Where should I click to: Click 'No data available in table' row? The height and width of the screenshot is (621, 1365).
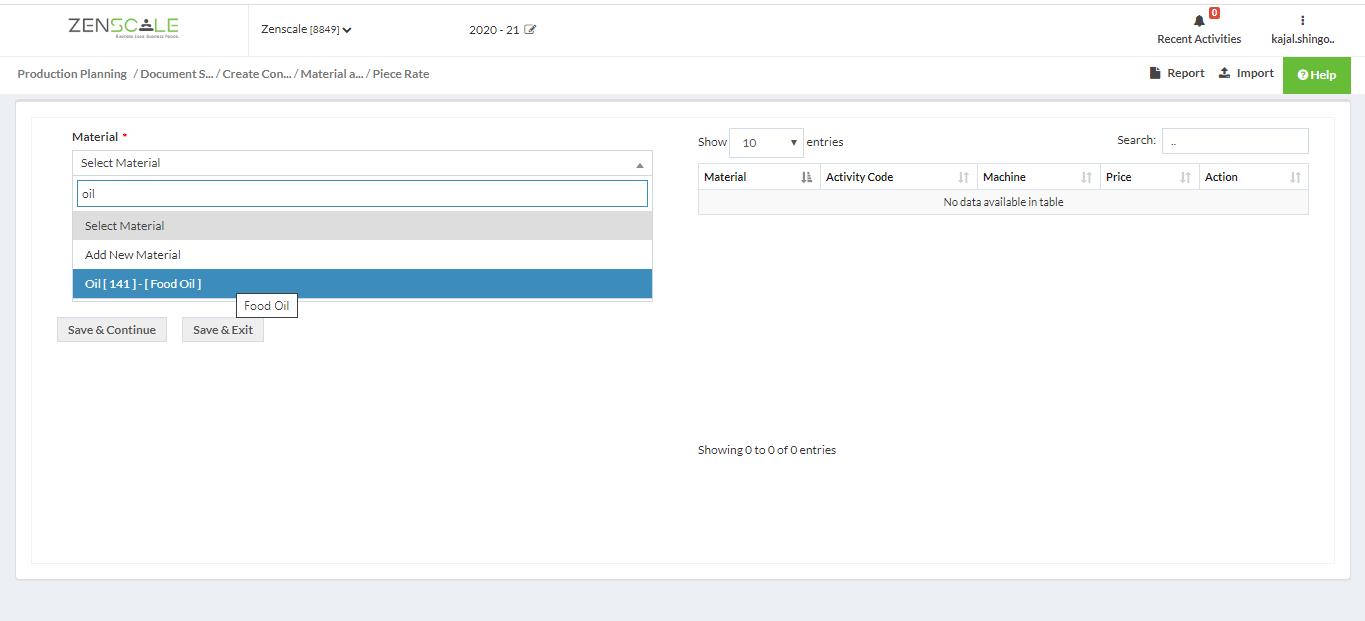pos(1003,202)
